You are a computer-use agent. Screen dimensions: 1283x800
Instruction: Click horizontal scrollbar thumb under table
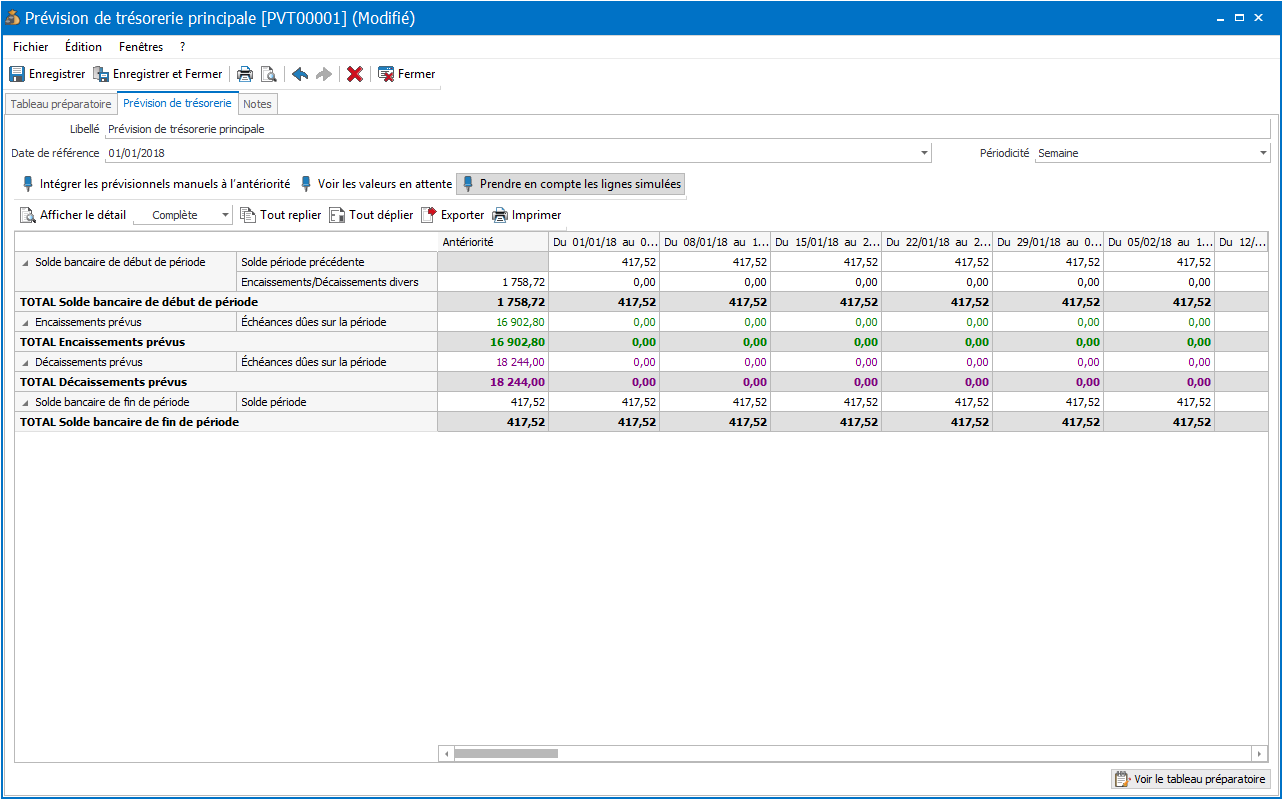(506, 753)
